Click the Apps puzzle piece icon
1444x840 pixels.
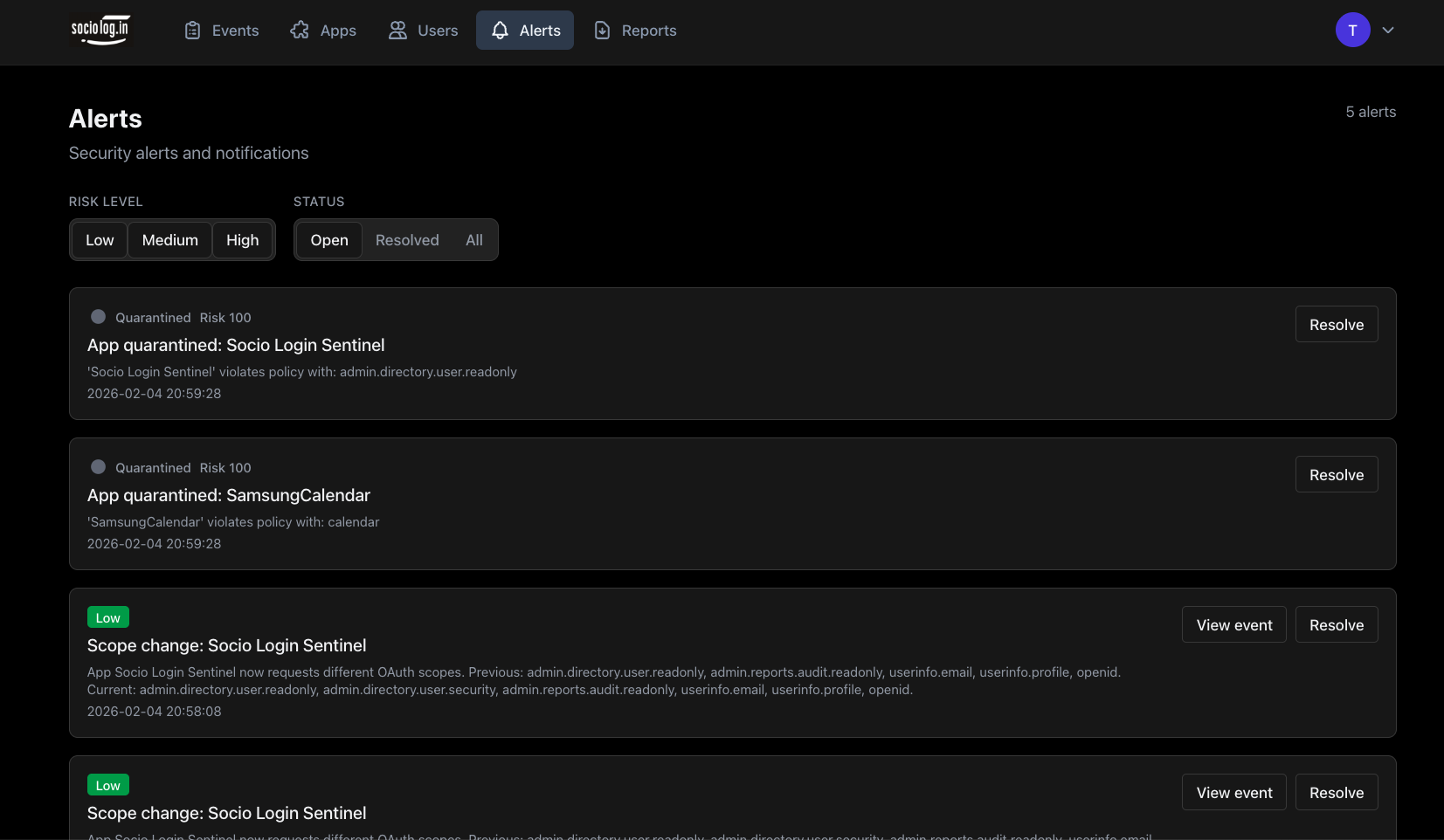click(300, 31)
